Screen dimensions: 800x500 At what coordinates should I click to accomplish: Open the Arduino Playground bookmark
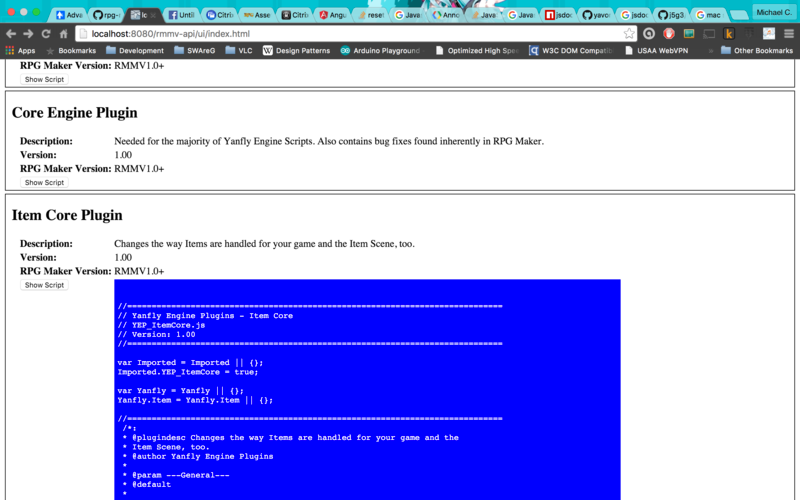[x=382, y=50]
